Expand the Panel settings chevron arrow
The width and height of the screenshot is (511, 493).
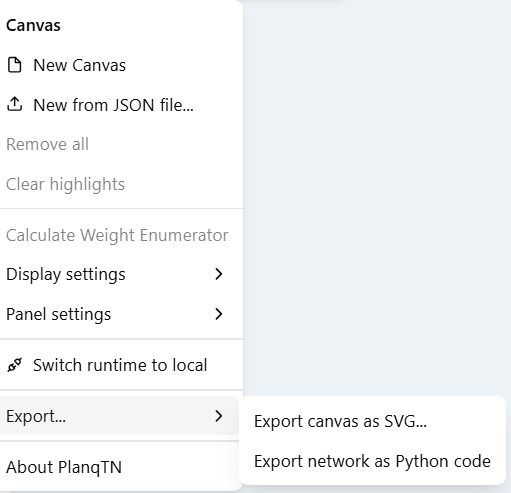(219, 314)
